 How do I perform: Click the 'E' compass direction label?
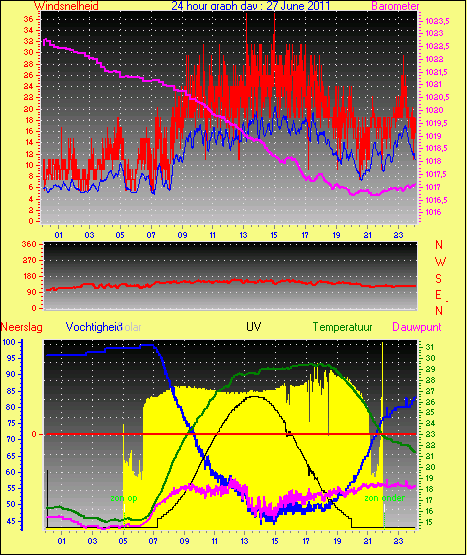point(438,295)
